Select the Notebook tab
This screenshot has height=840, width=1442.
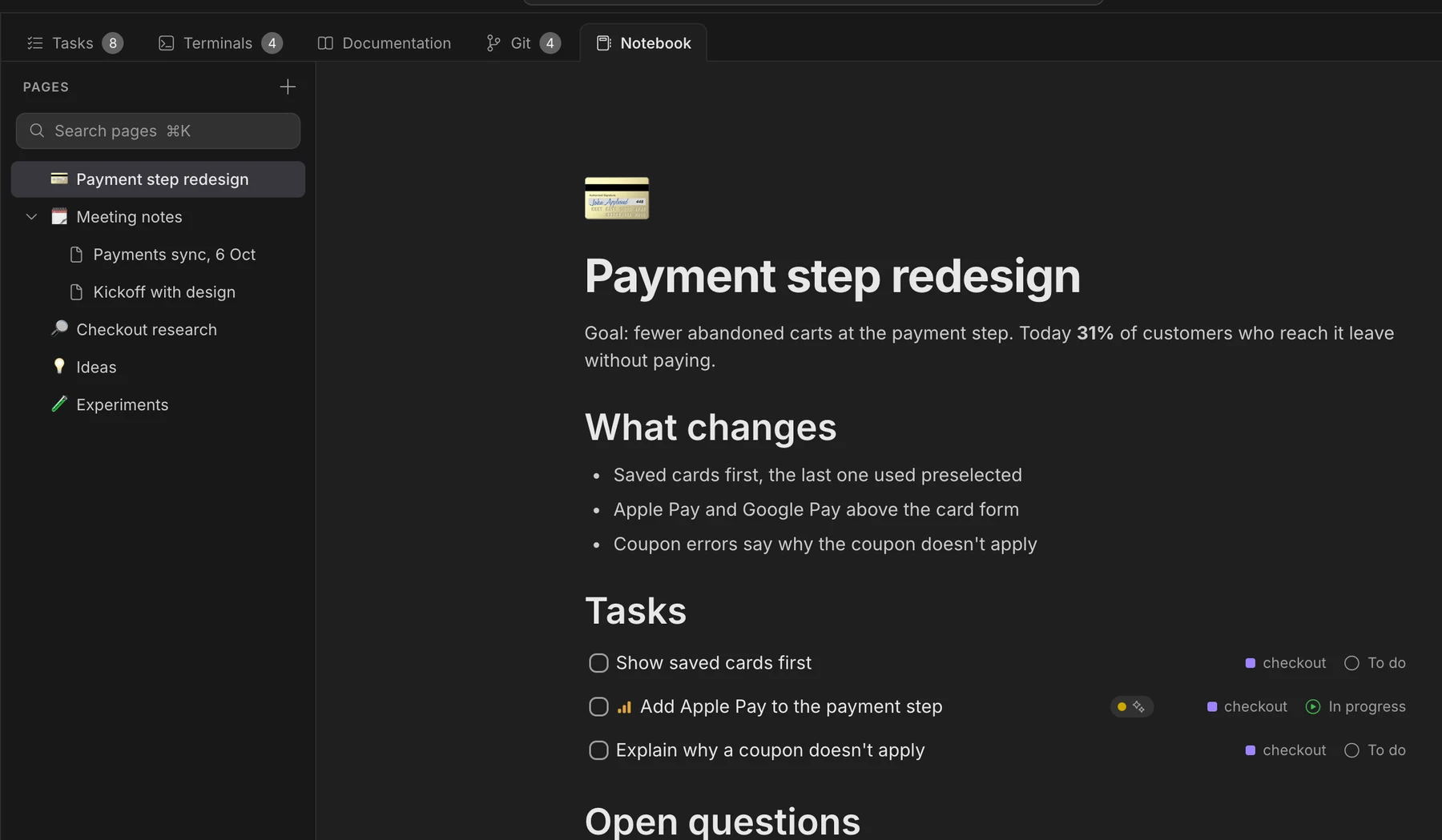(x=643, y=43)
